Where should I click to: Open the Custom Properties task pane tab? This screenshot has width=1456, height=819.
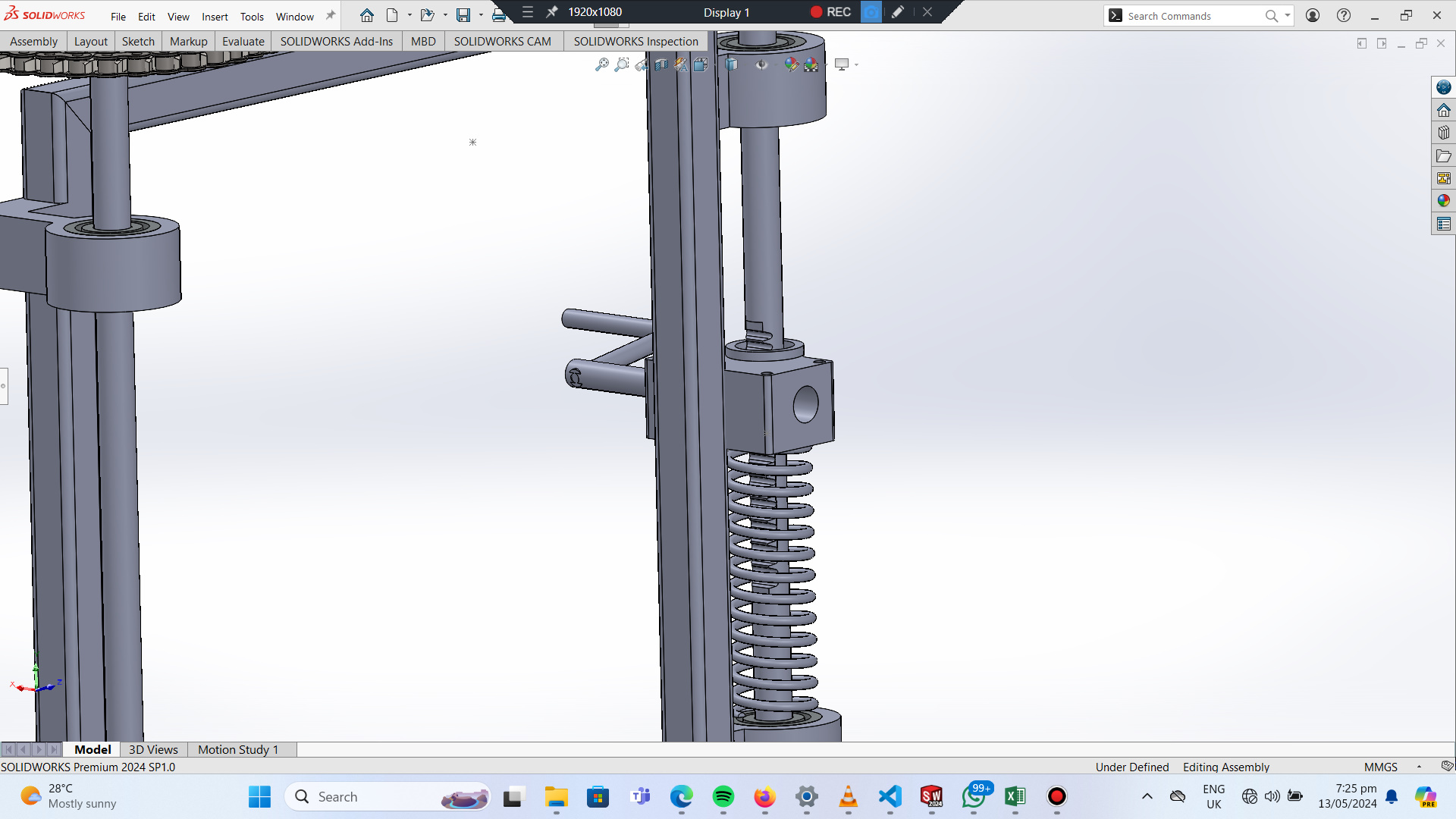1443,224
